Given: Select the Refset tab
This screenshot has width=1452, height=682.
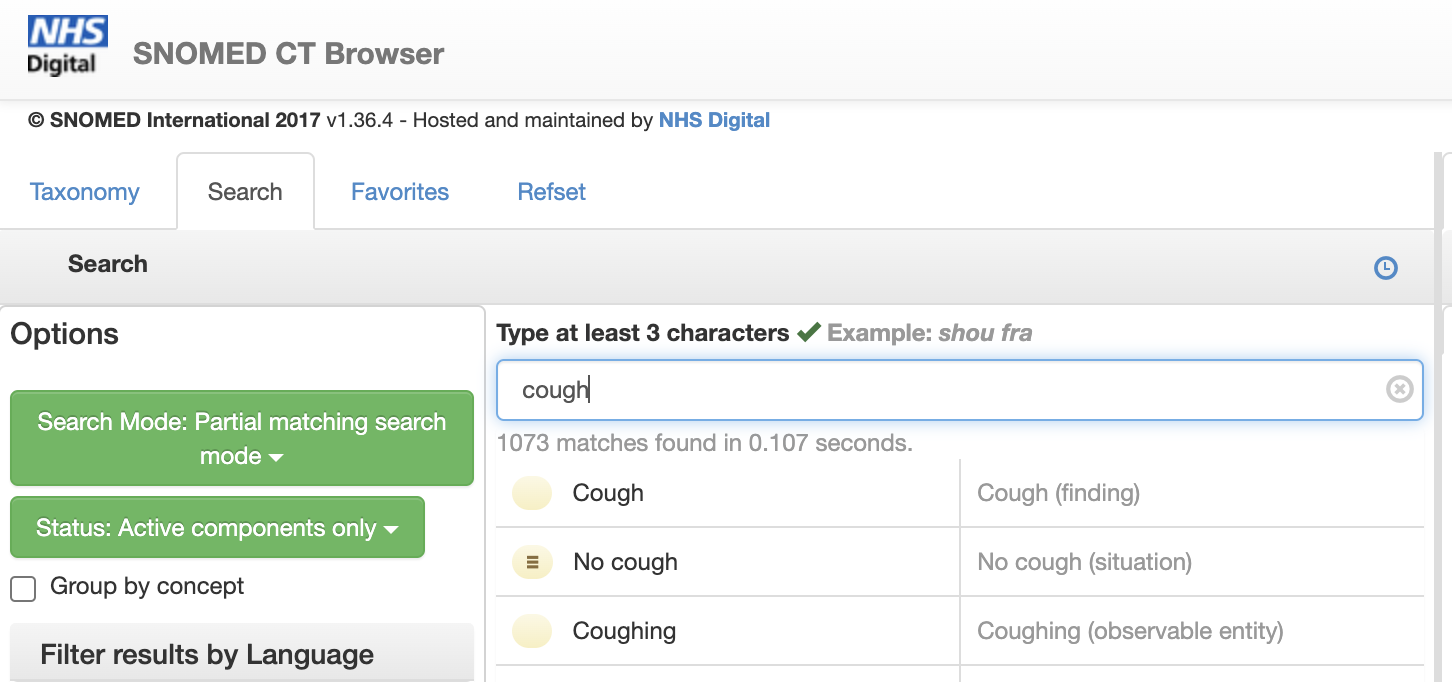Looking at the screenshot, I should (551, 192).
